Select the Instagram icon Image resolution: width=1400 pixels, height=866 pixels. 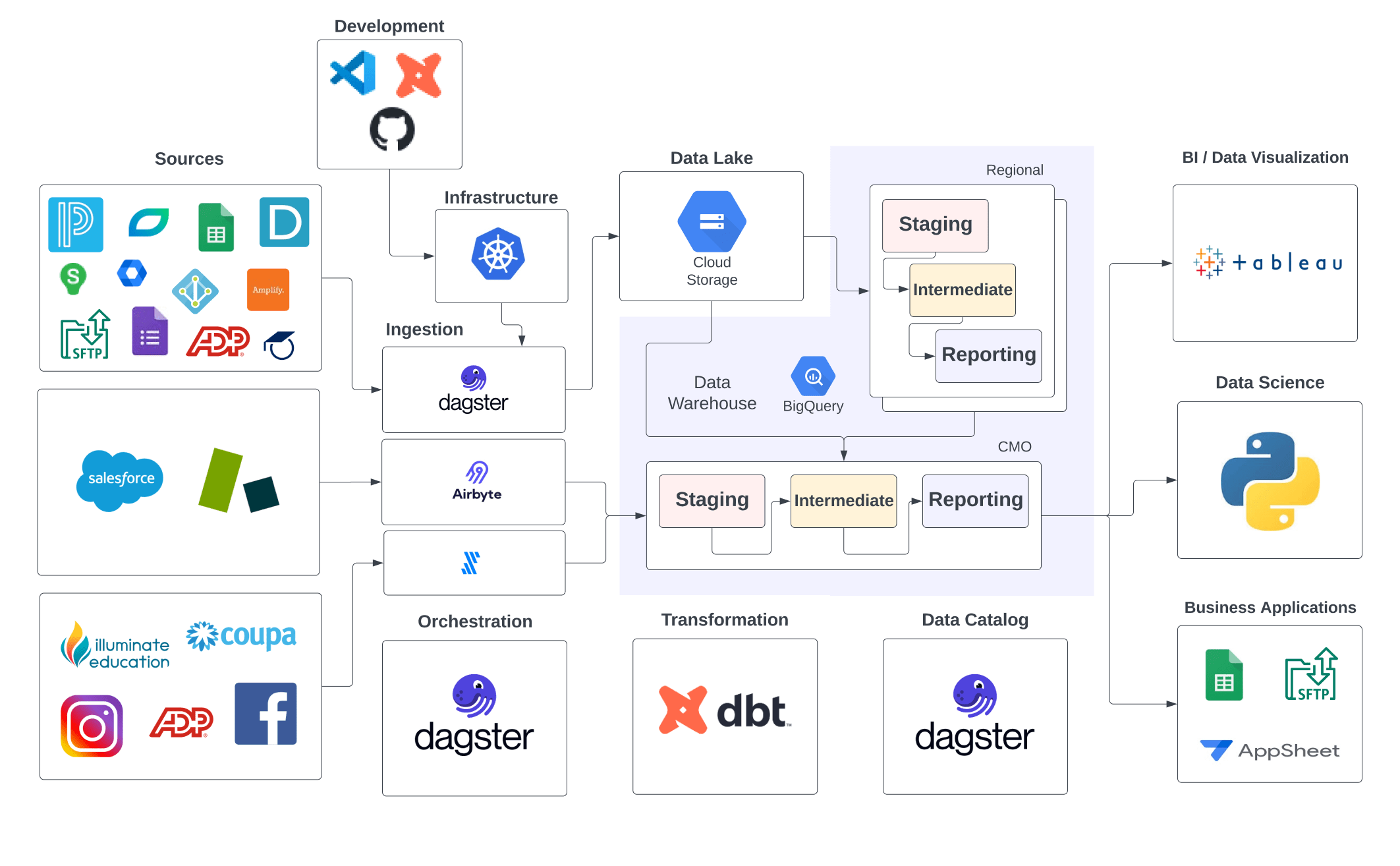(92, 726)
